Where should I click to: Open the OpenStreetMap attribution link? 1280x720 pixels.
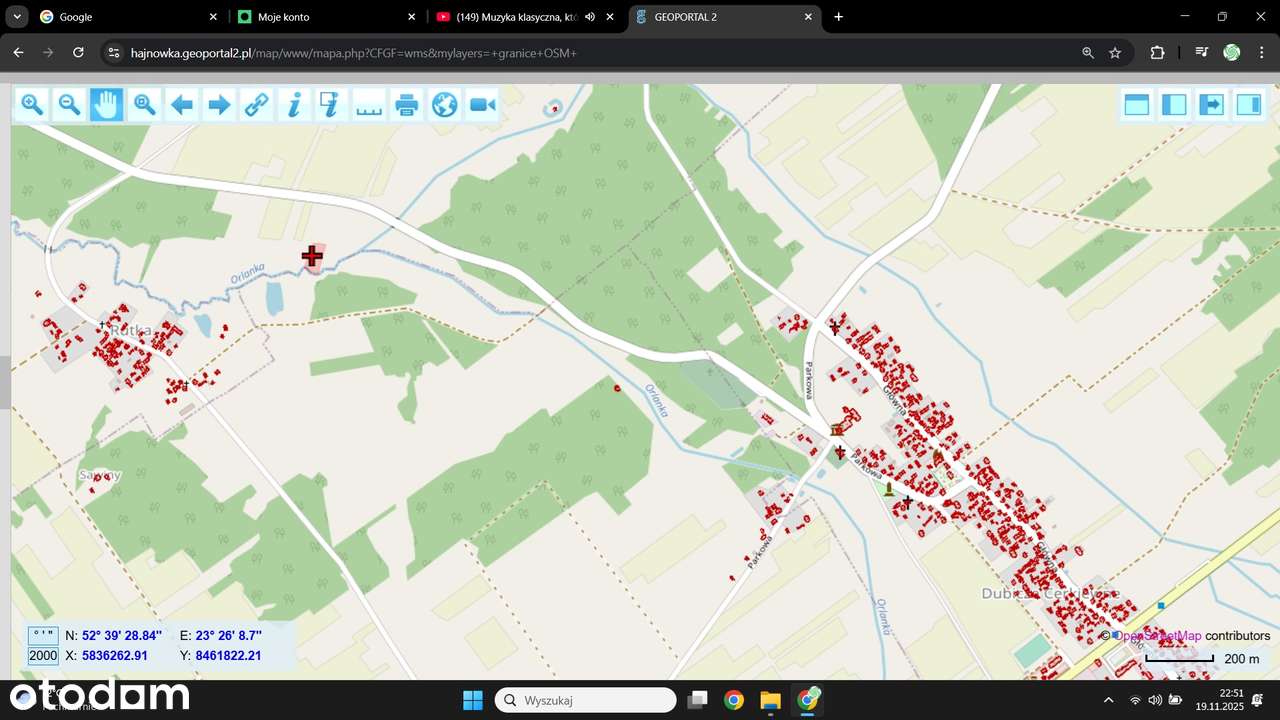[x=1158, y=636]
